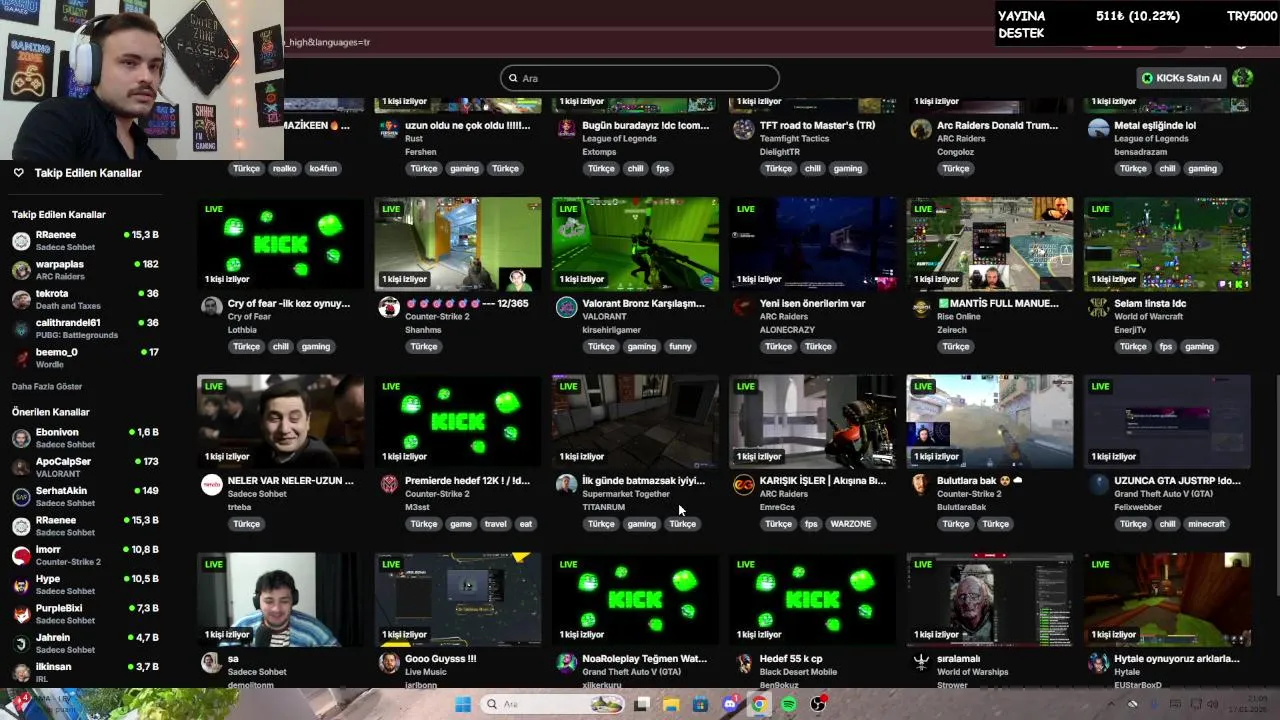Open PurpleBixi avatar in recommended channels
This screenshot has width=1280, height=720.
click(21, 614)
